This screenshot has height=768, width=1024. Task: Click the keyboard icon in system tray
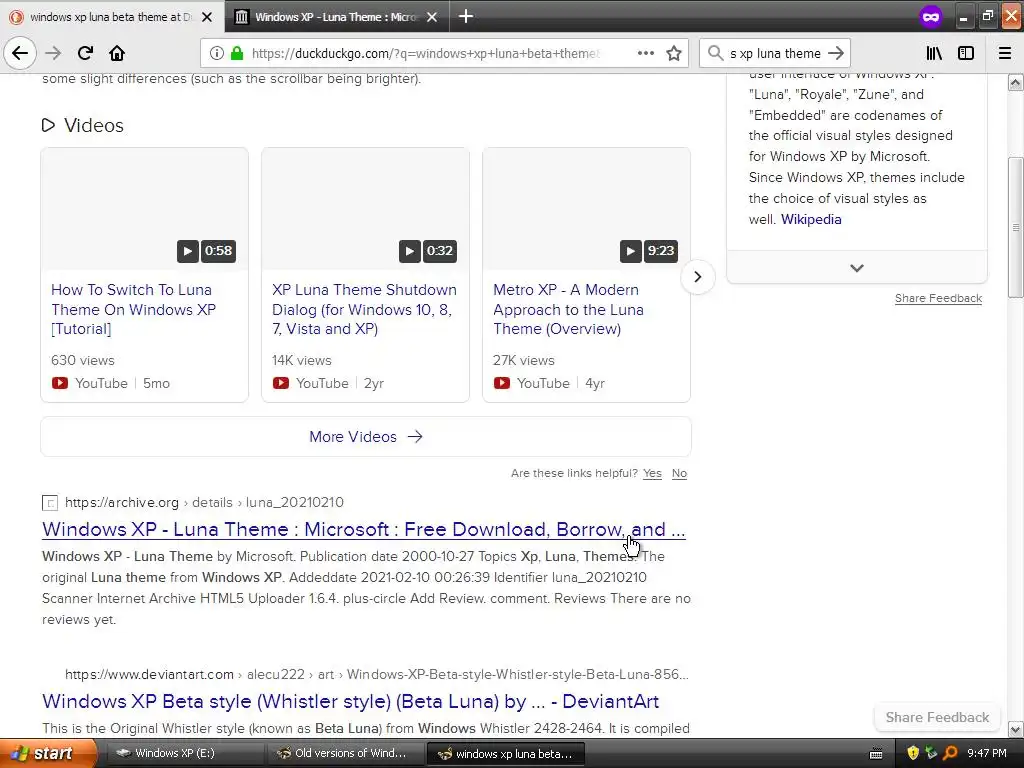coord(876,754)
